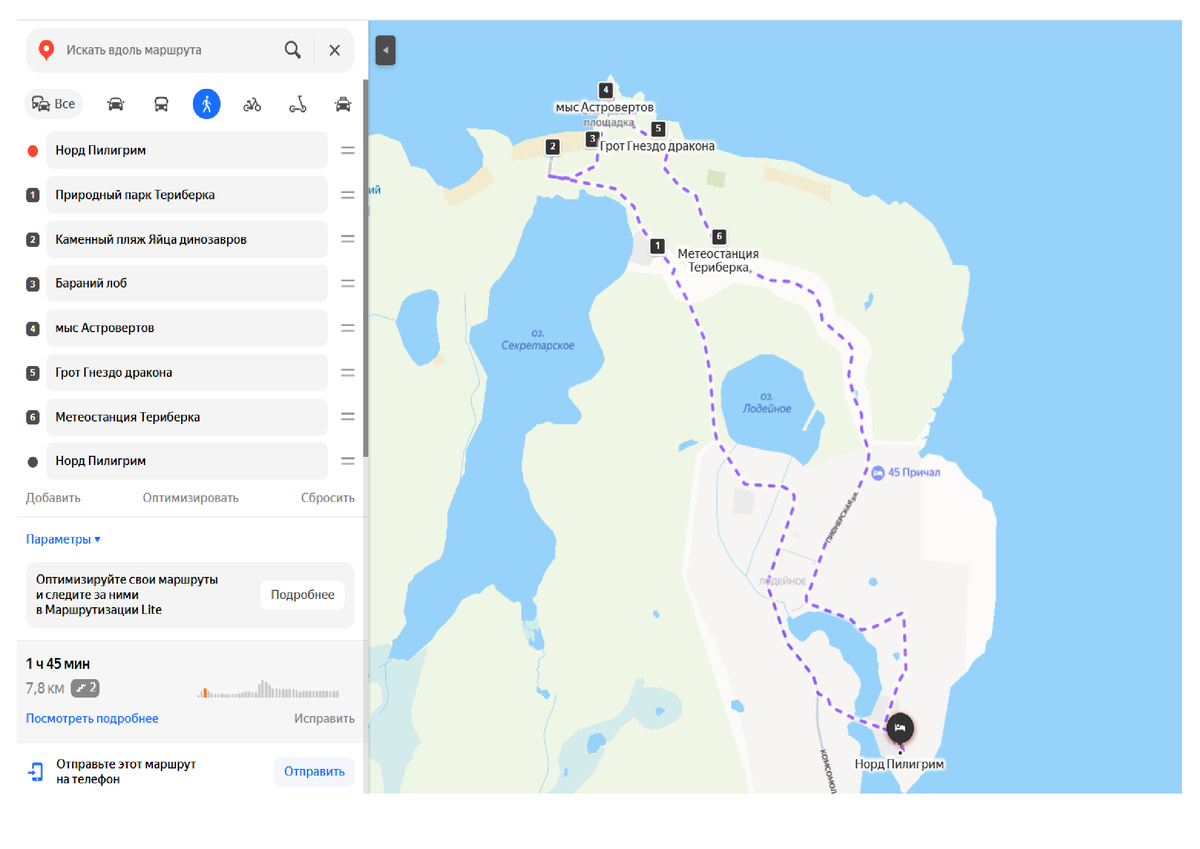The height and width of the screenshot is (849, 1200).
Task: Click waypoint field Каменный пляж Яйца динозавров
Action: tap(187, 240)
